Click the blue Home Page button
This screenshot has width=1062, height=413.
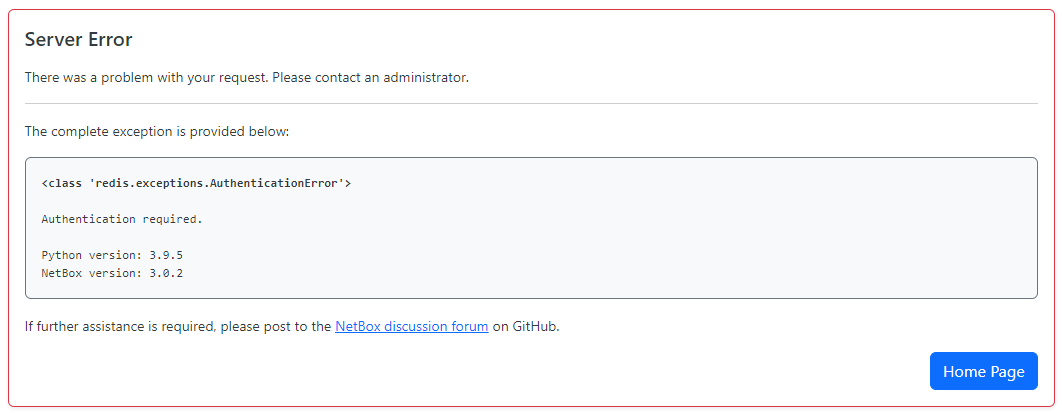[983, 371]
